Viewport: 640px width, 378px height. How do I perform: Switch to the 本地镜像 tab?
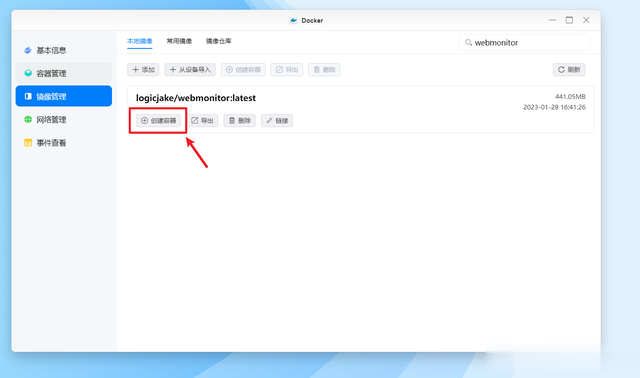(x=140, y=41)
